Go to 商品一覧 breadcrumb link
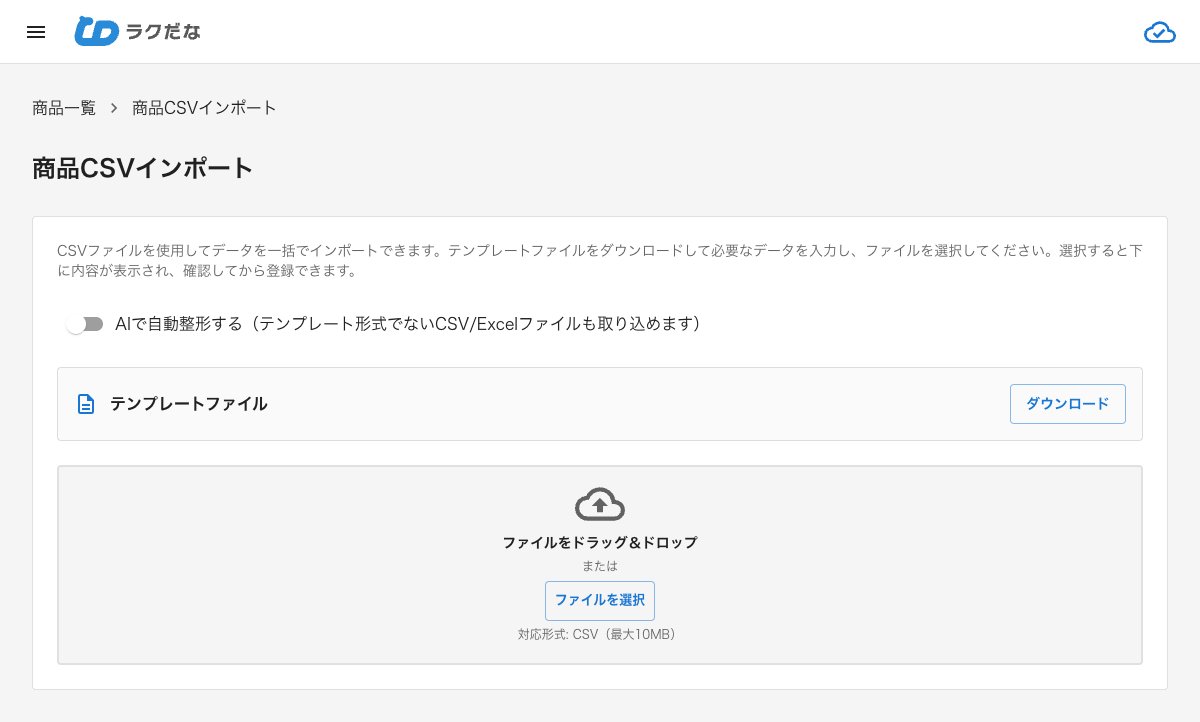This screenshot has height=722, width=1200. [64, 108]
